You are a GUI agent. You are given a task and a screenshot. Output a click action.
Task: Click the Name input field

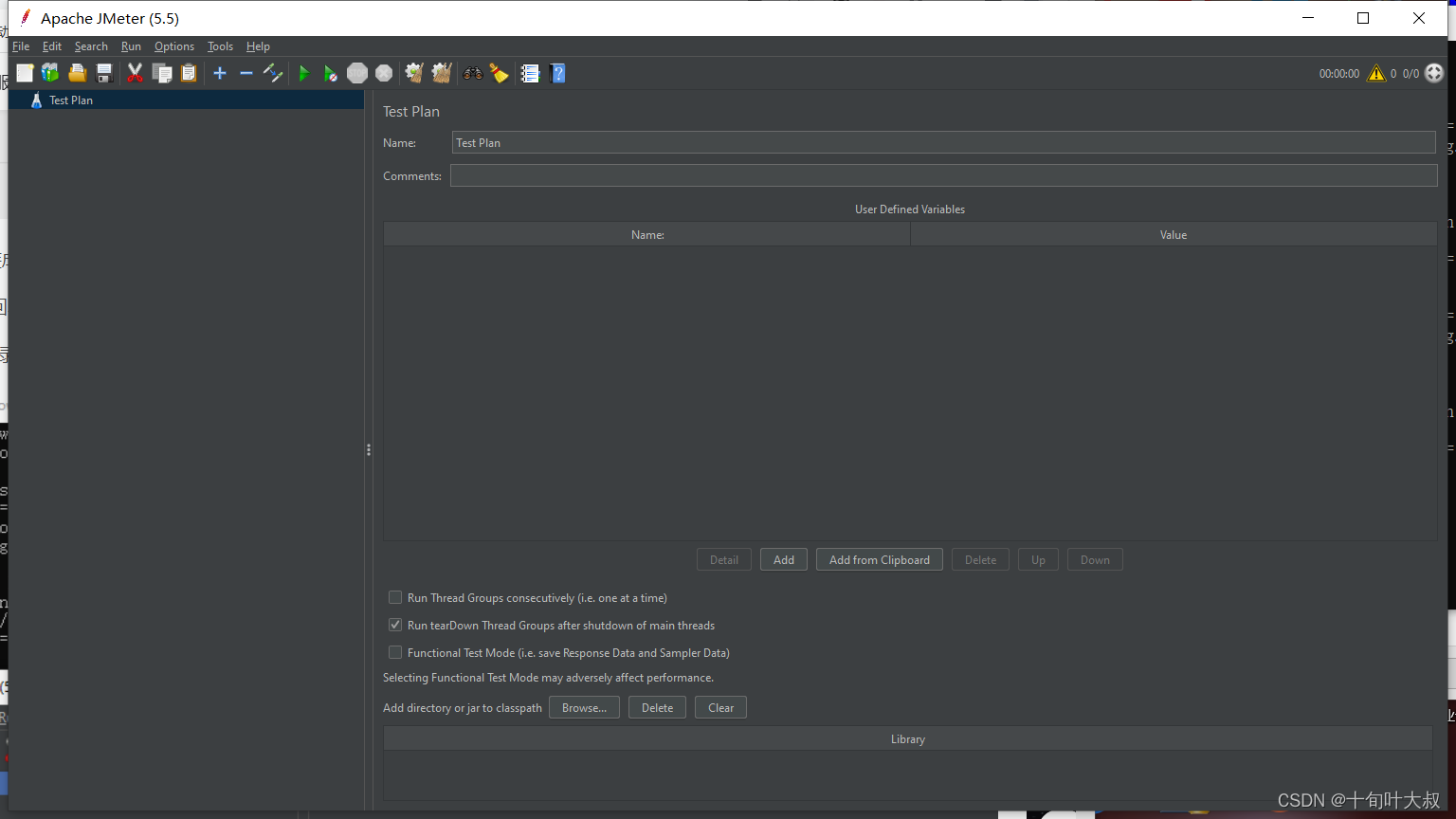click(x=944, y=142)
